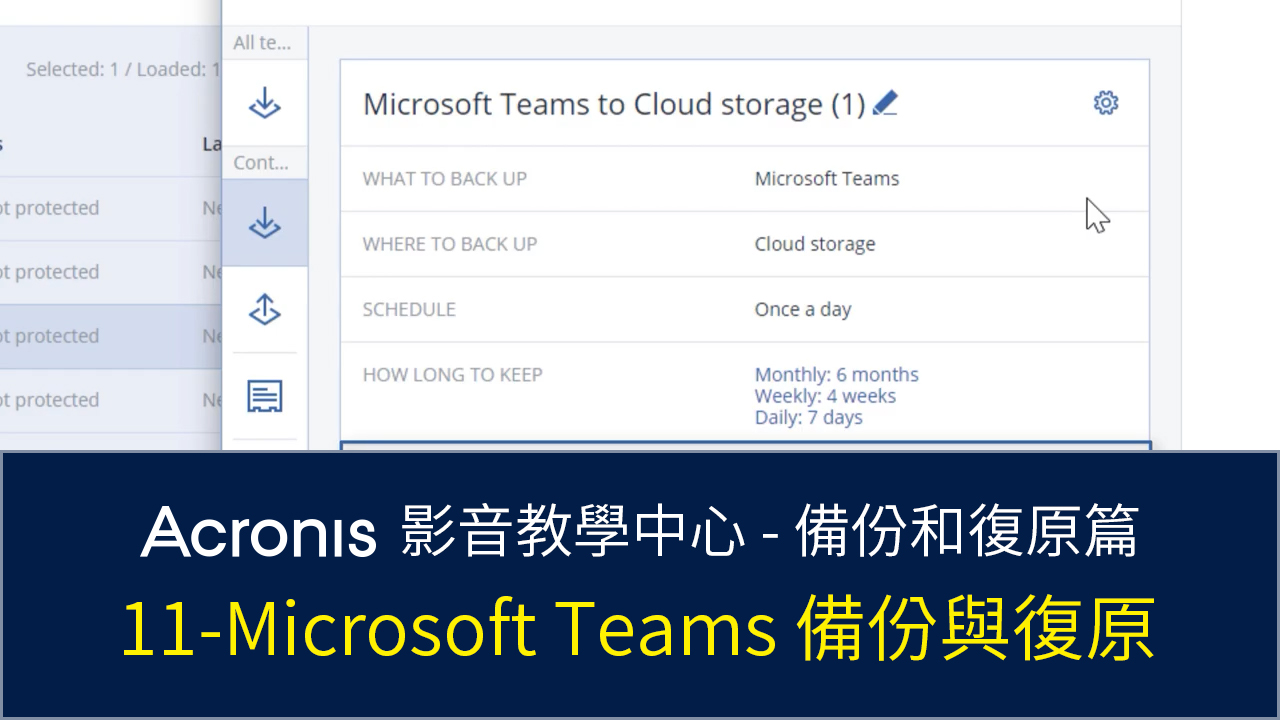The height and width of the screenshot is (720, 1280).
Task: Click the Monthly: 6 months retention rule
Action: click(x=836, y=375)
